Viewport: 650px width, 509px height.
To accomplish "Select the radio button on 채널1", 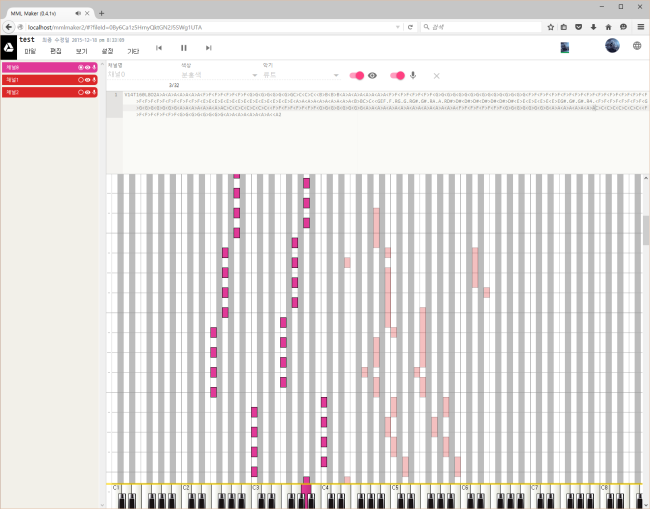I will tap(80, 80).
